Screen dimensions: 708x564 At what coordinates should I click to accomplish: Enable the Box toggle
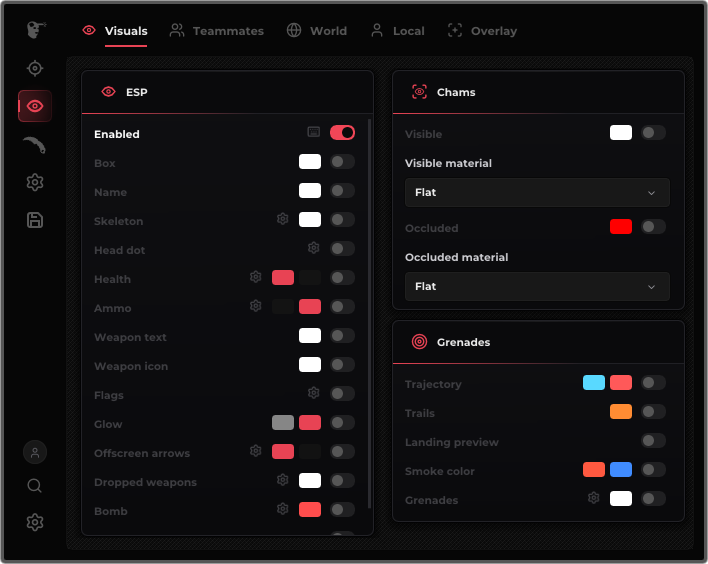pos(342,162)
